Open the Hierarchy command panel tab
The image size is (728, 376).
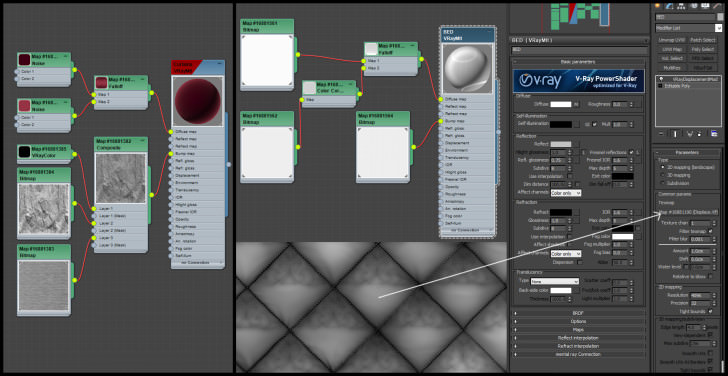[681, 6]
